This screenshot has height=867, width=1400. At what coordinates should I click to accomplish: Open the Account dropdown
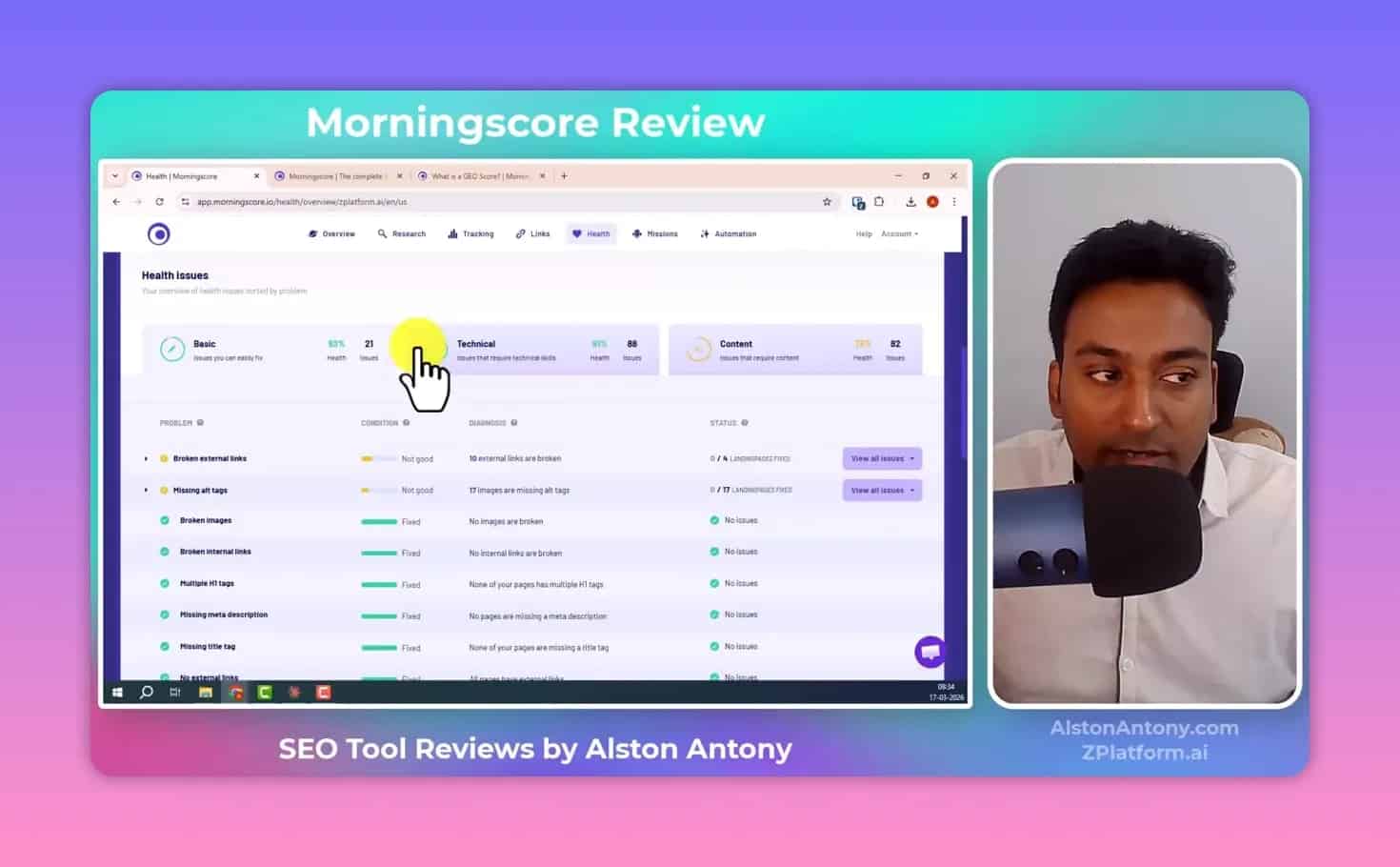tap(898, 233)
